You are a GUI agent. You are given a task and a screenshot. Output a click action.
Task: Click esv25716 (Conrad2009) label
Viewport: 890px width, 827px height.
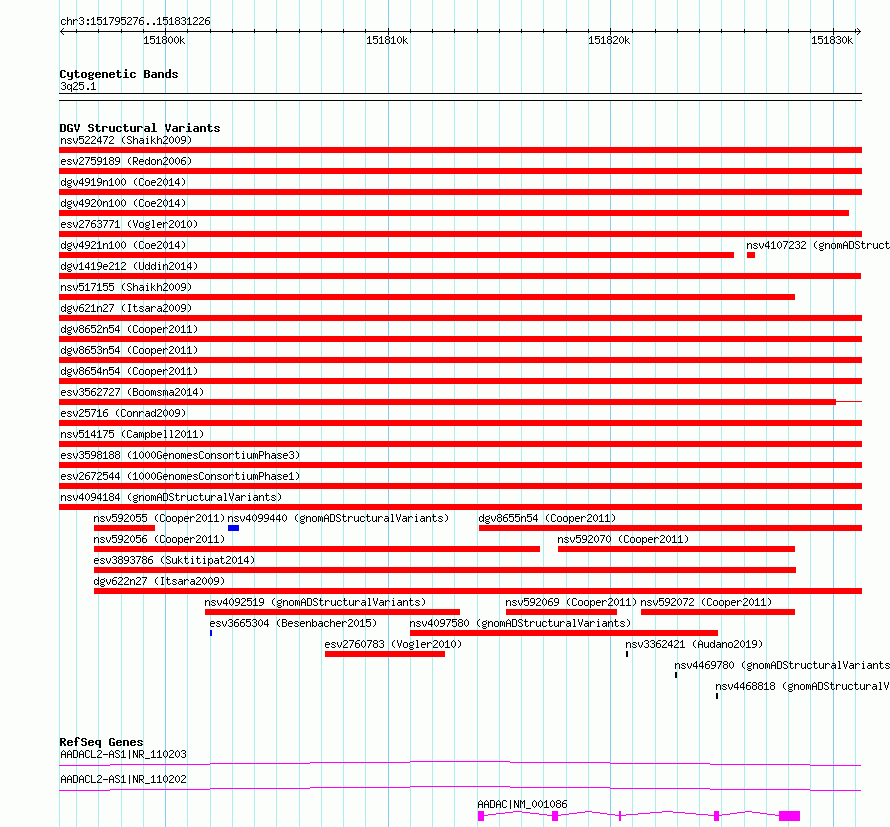click(x=123, y=413)
